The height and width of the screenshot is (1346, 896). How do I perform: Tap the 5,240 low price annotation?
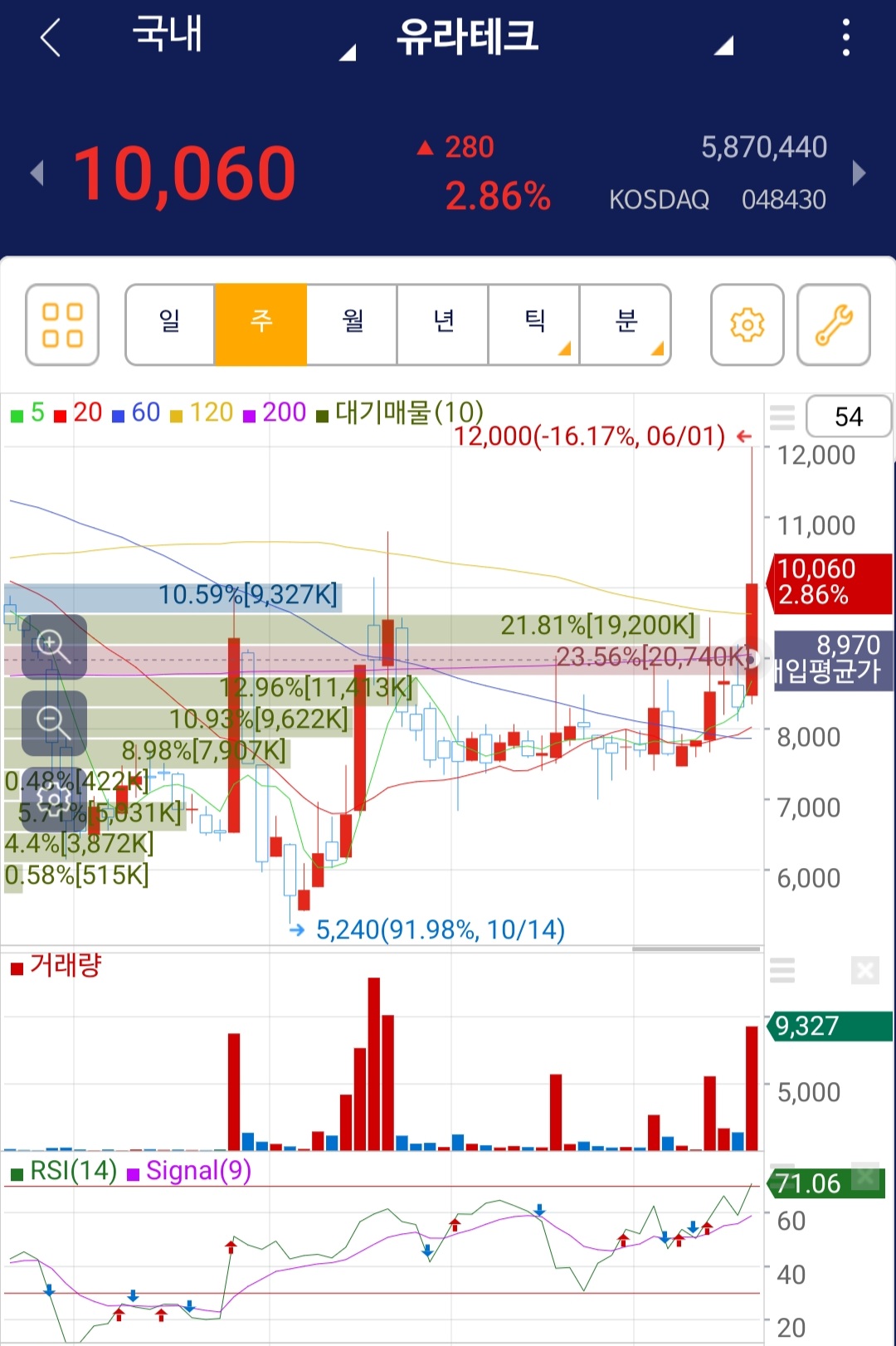pyautogui.click(x=427, y=929)
